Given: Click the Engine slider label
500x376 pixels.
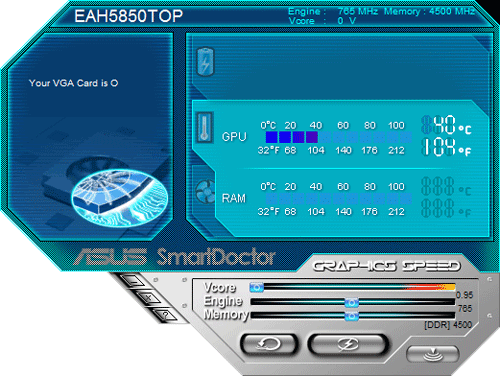Looking at the screenshot, I should click(x=223, y=301).
